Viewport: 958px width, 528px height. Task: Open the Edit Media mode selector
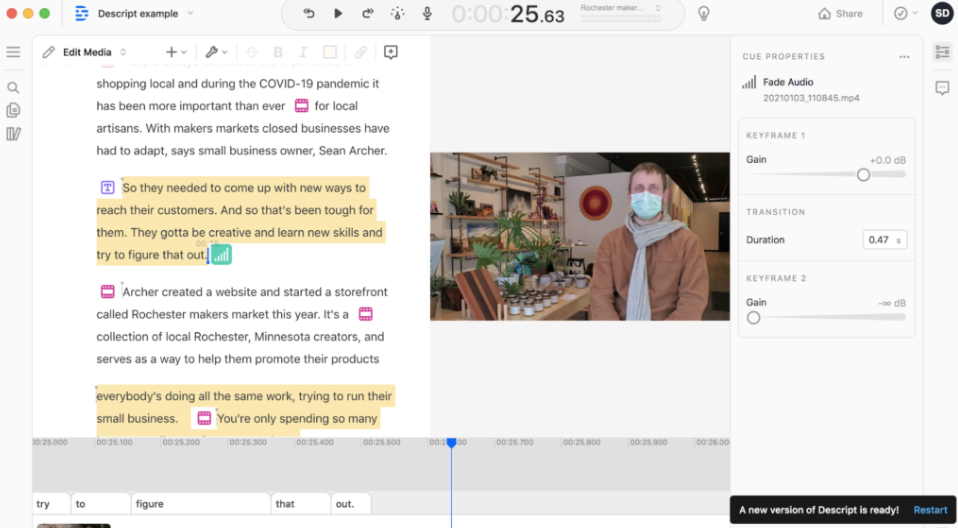[x=85, y=52]
